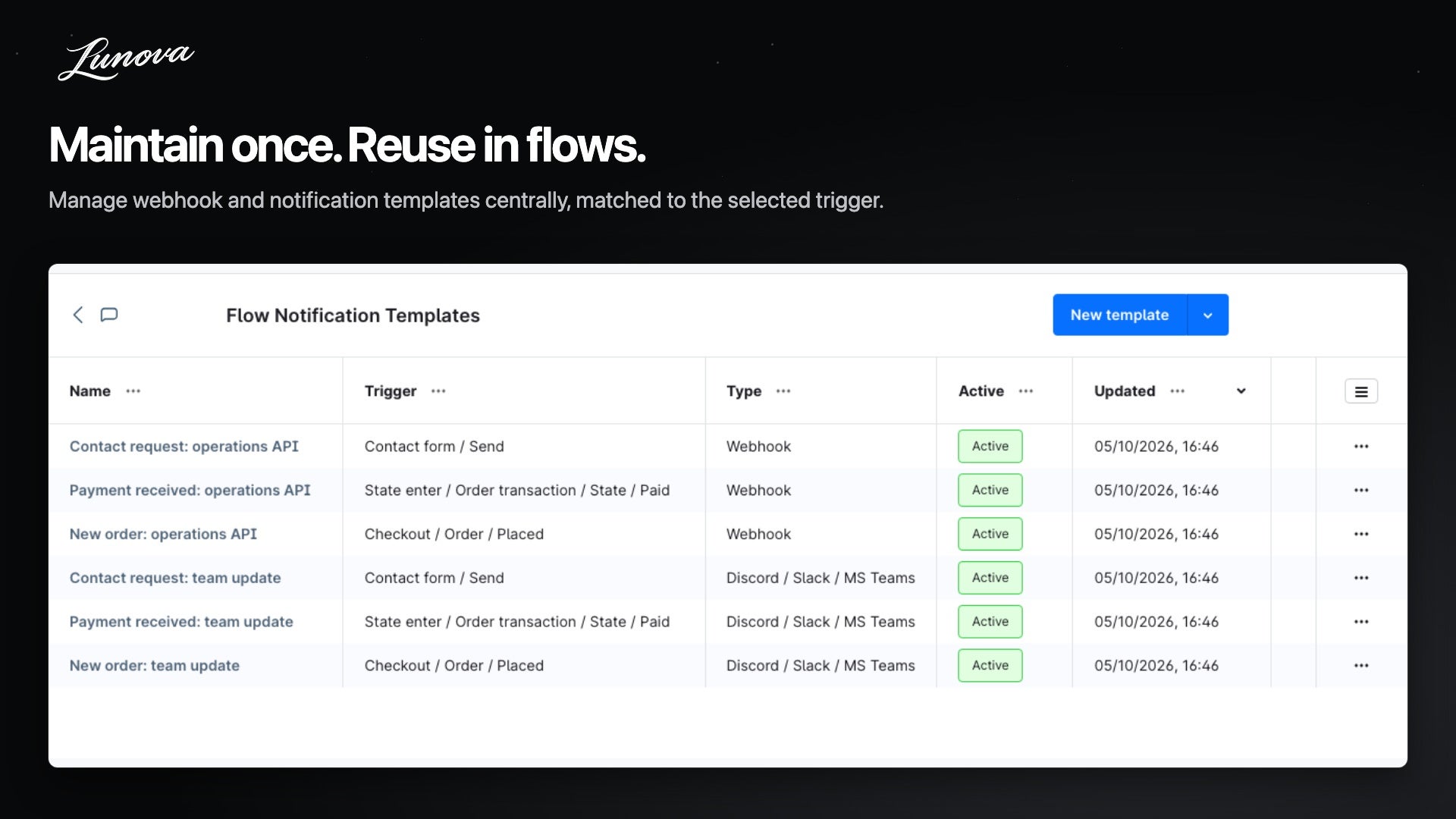Click Active badge for New order: operations API

[990, 535]
